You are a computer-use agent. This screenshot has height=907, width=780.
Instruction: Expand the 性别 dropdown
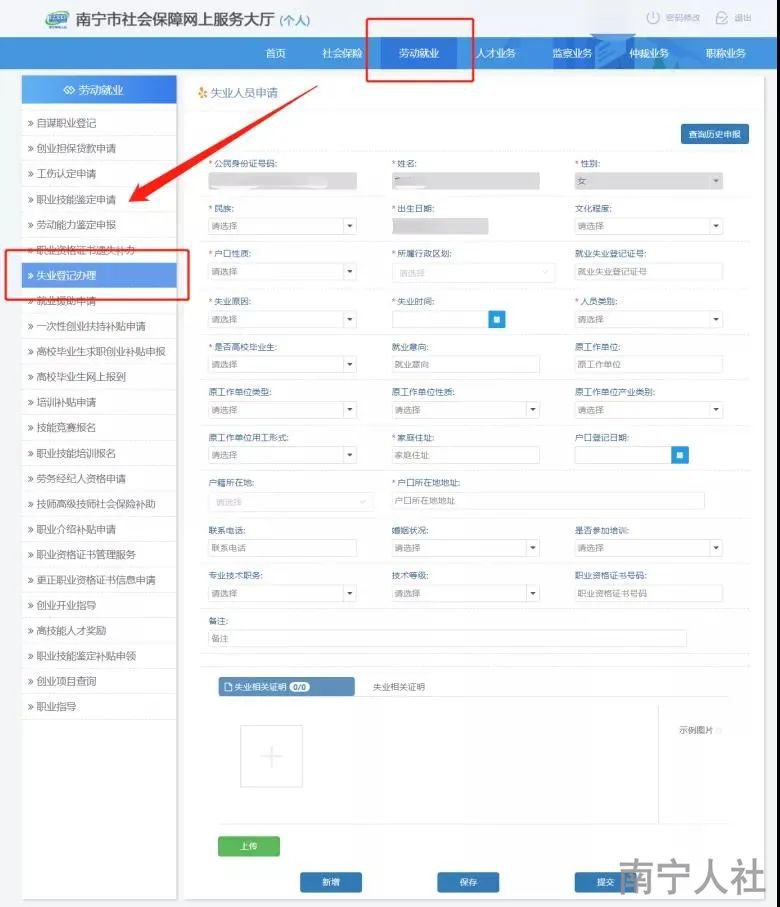click(x=649, y=181)
